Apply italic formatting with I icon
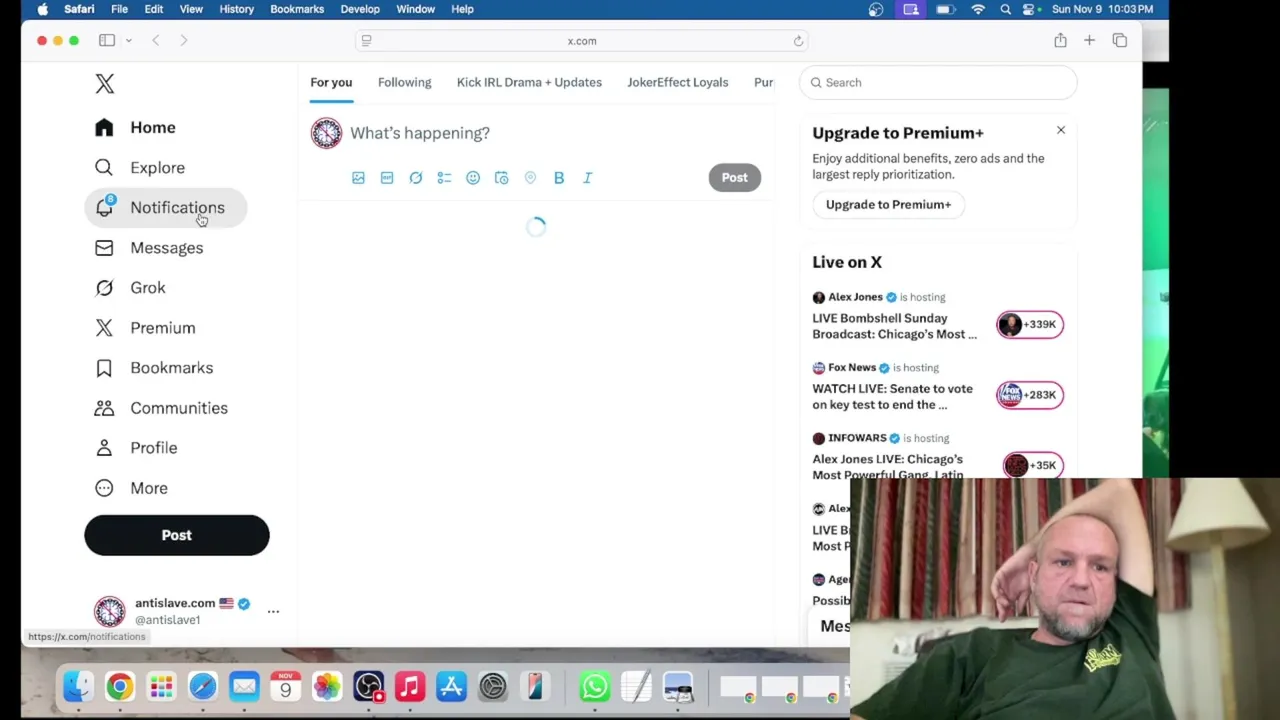1280x720 pixels. (588, 178)
